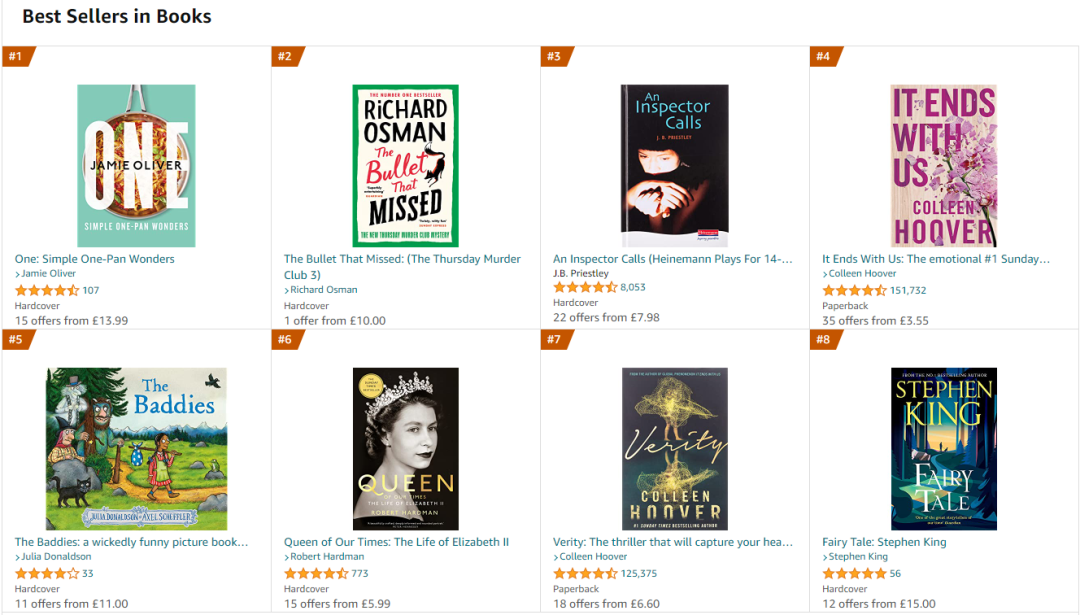Open the Robert Hardman author link
The height and width of the screenshot is (615, 1080).
(328, 557)
